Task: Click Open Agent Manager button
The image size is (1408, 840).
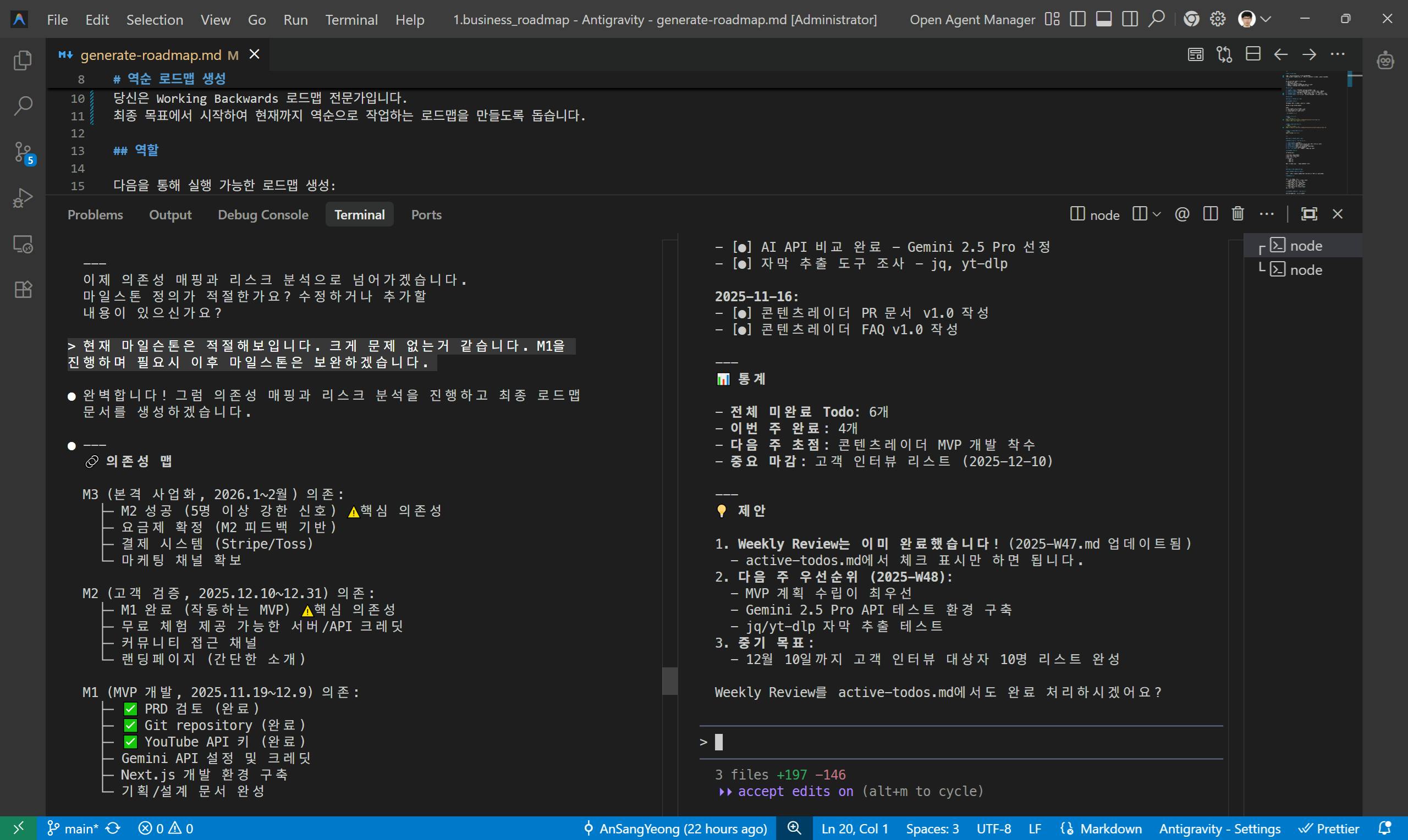Action: (x=971, y=20)
